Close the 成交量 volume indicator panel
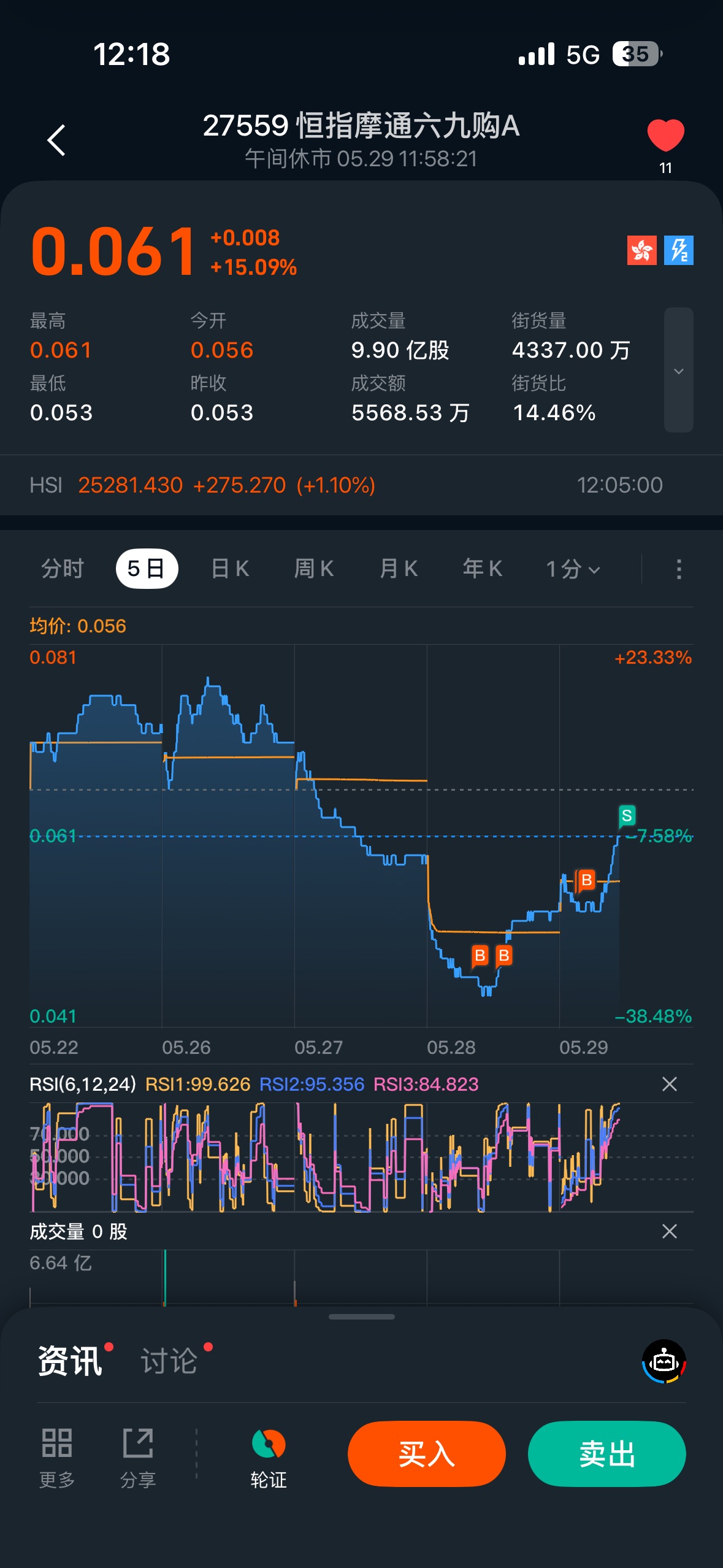Screen dimensions: 723x1568 (x=670, y=1231)
